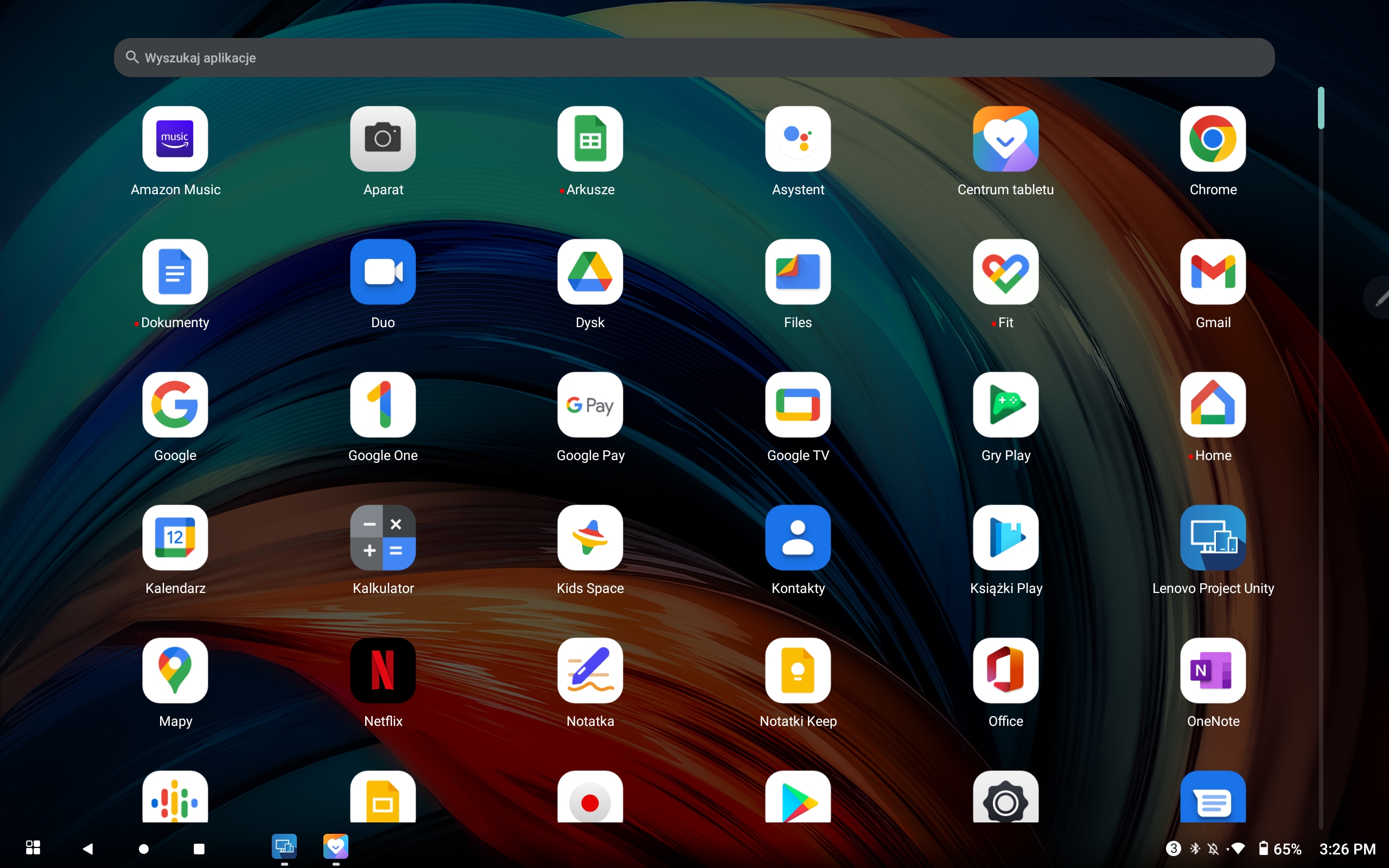Open the Kontakty app
Image resolution: width=1389 pixels, height=868 pixels.
coord(798,537)
